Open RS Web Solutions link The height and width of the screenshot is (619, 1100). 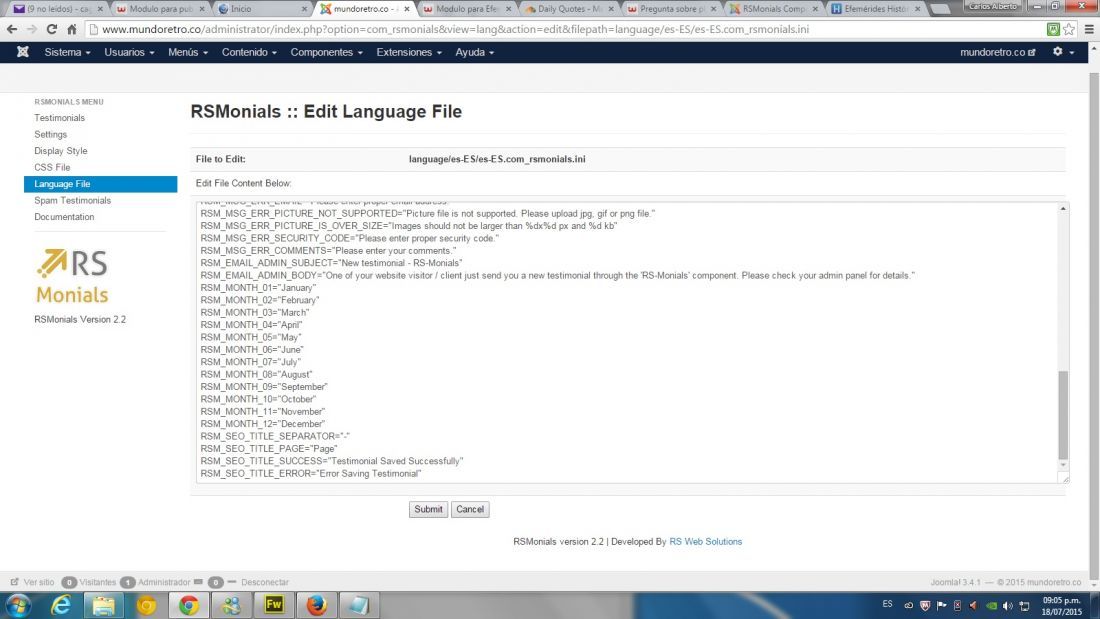coord(705,542)
